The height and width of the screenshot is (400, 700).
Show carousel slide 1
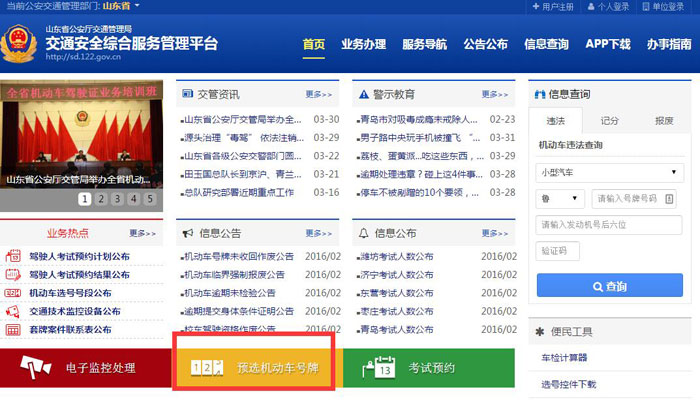(85, 199)
